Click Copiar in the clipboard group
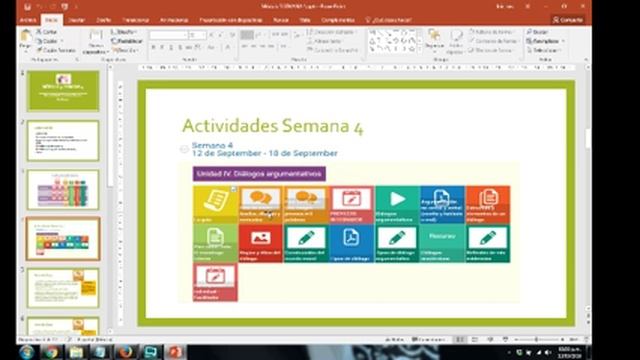Screen dimensions: 640x360 pyautogui.click(x=47, y=41)
